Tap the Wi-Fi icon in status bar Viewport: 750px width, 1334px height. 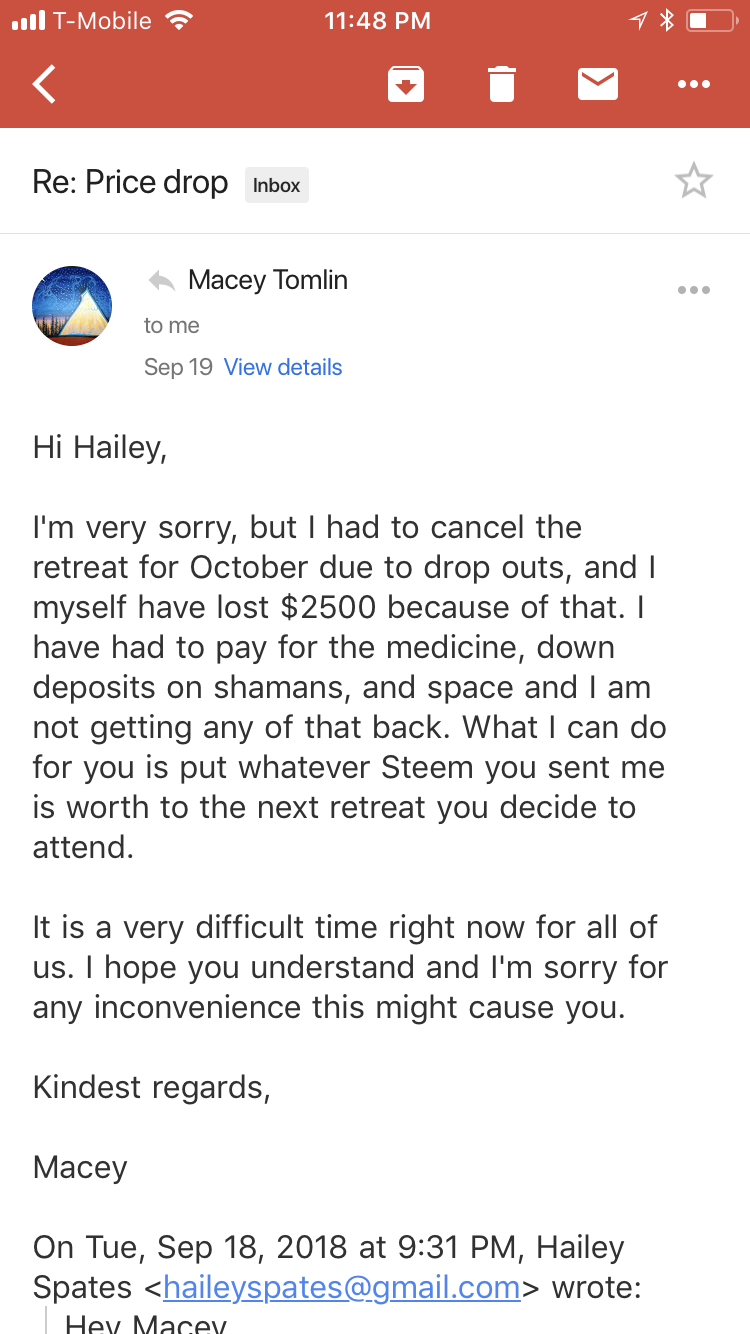(x=179, y=20)
